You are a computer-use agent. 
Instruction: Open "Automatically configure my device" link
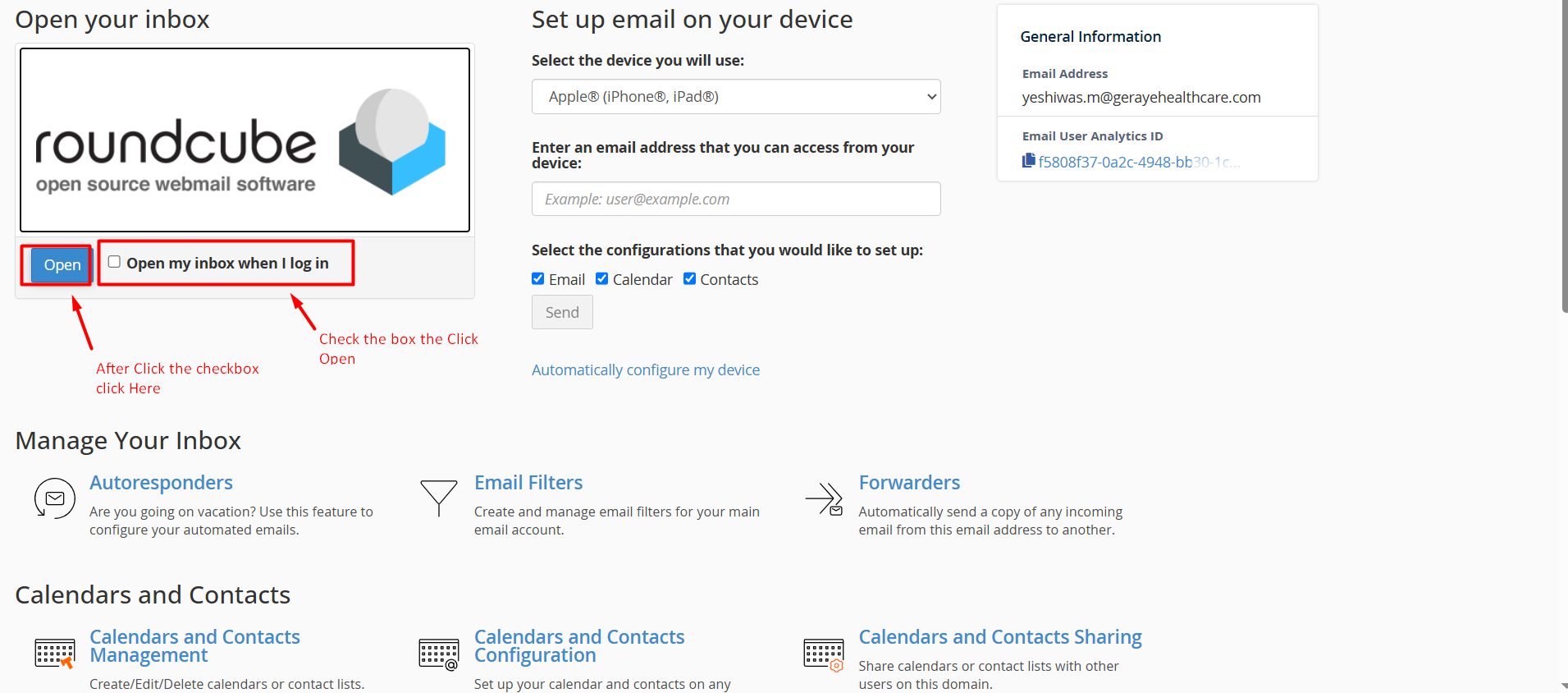point(645,370)
